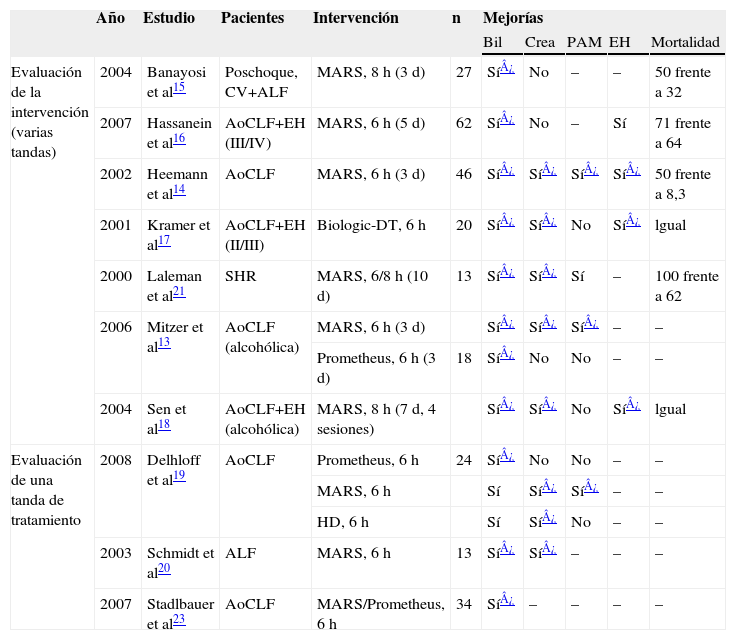Open reference 21 for Laleman et al
The width and height of the screenshot is (736, 640).
coord(179,292)
